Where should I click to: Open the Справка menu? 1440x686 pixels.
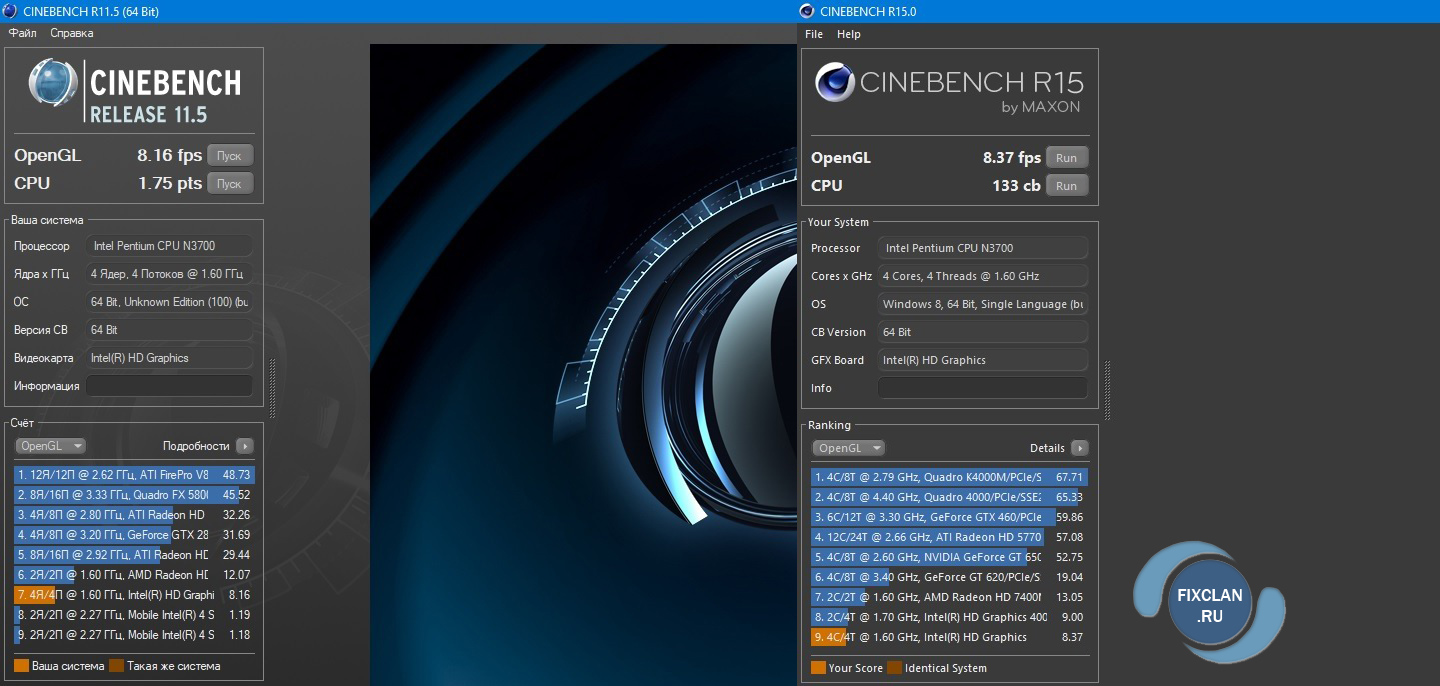coord(72,33)
